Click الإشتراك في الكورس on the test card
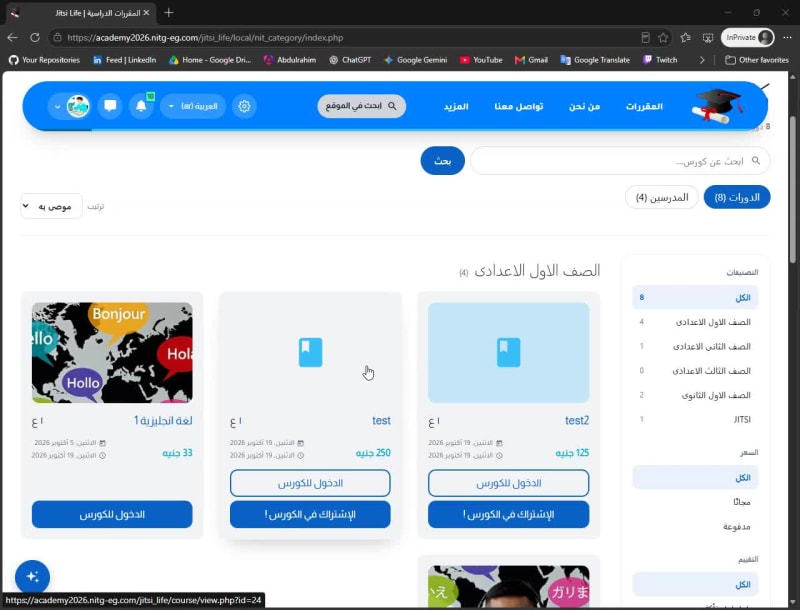The height and width of the screenshot is (610, 800). [x=310, y=514]
